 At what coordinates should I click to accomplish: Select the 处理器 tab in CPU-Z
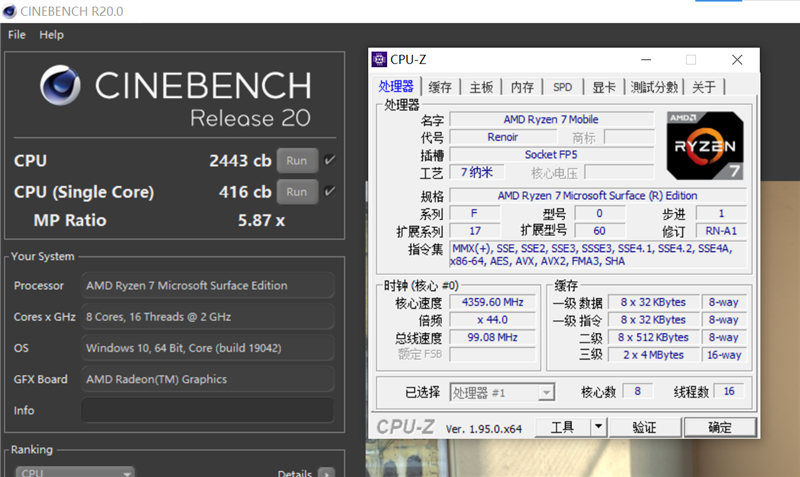tap(396, 86)
